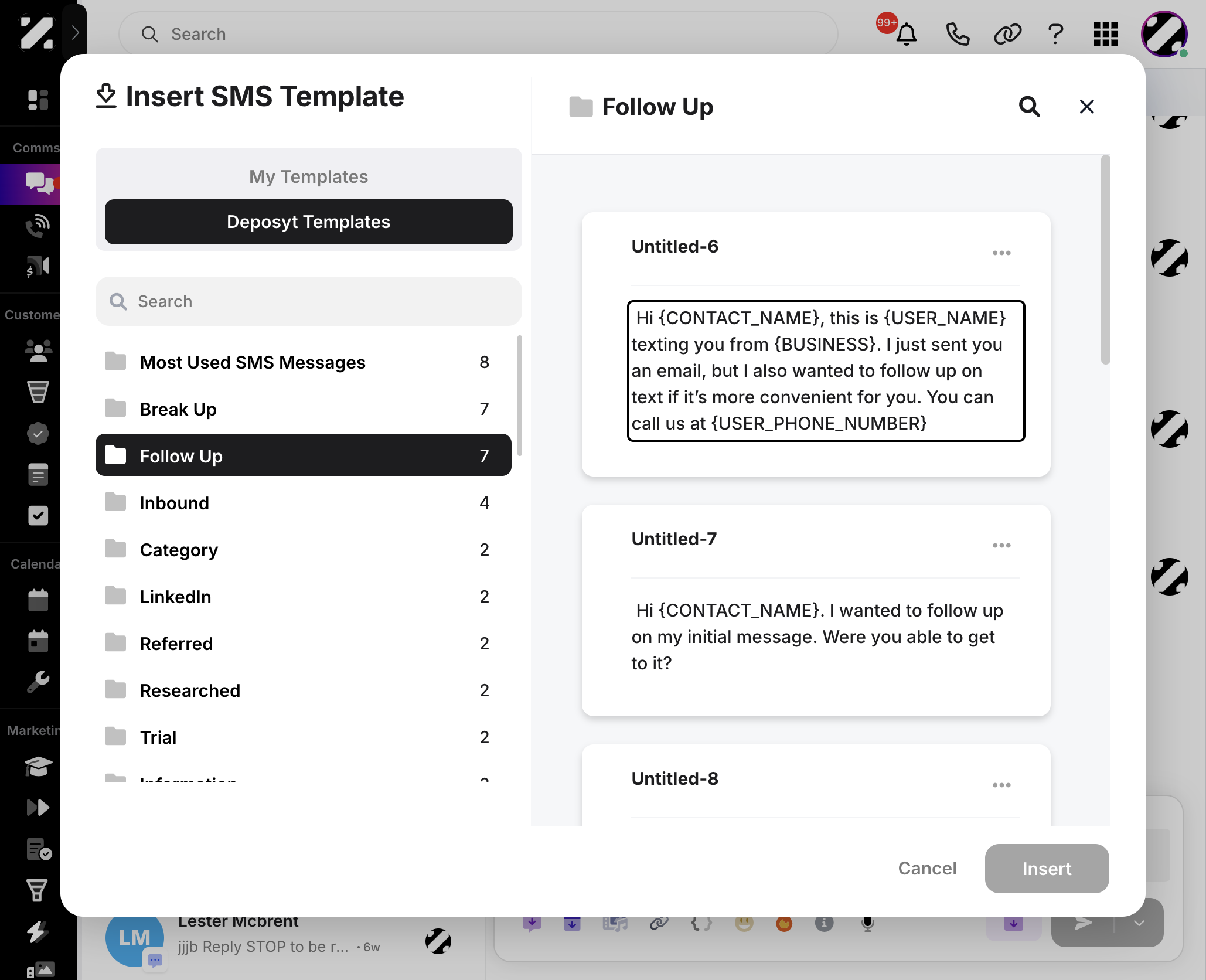
Task: Open Most Used SMS Messages folder
Action: tap(303, 362)
